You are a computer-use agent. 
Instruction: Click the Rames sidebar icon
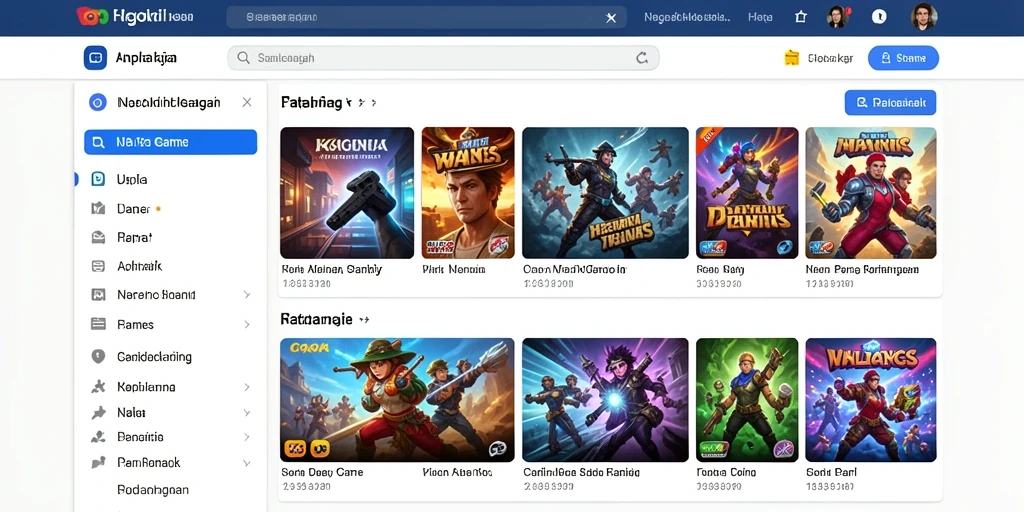pyautogui.click(x=98, y=324)
